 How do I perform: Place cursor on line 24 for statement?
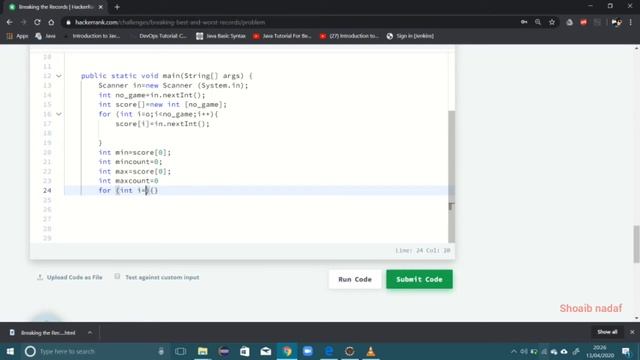128,190
